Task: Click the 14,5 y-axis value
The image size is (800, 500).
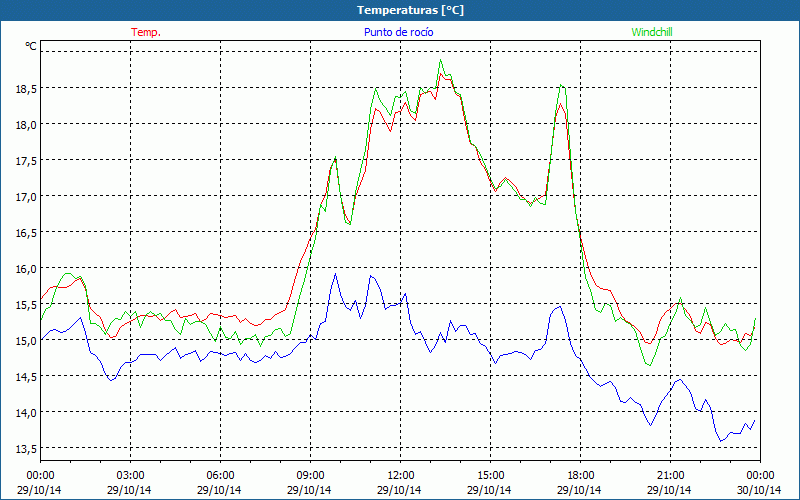Action: [x=26, y=376]
